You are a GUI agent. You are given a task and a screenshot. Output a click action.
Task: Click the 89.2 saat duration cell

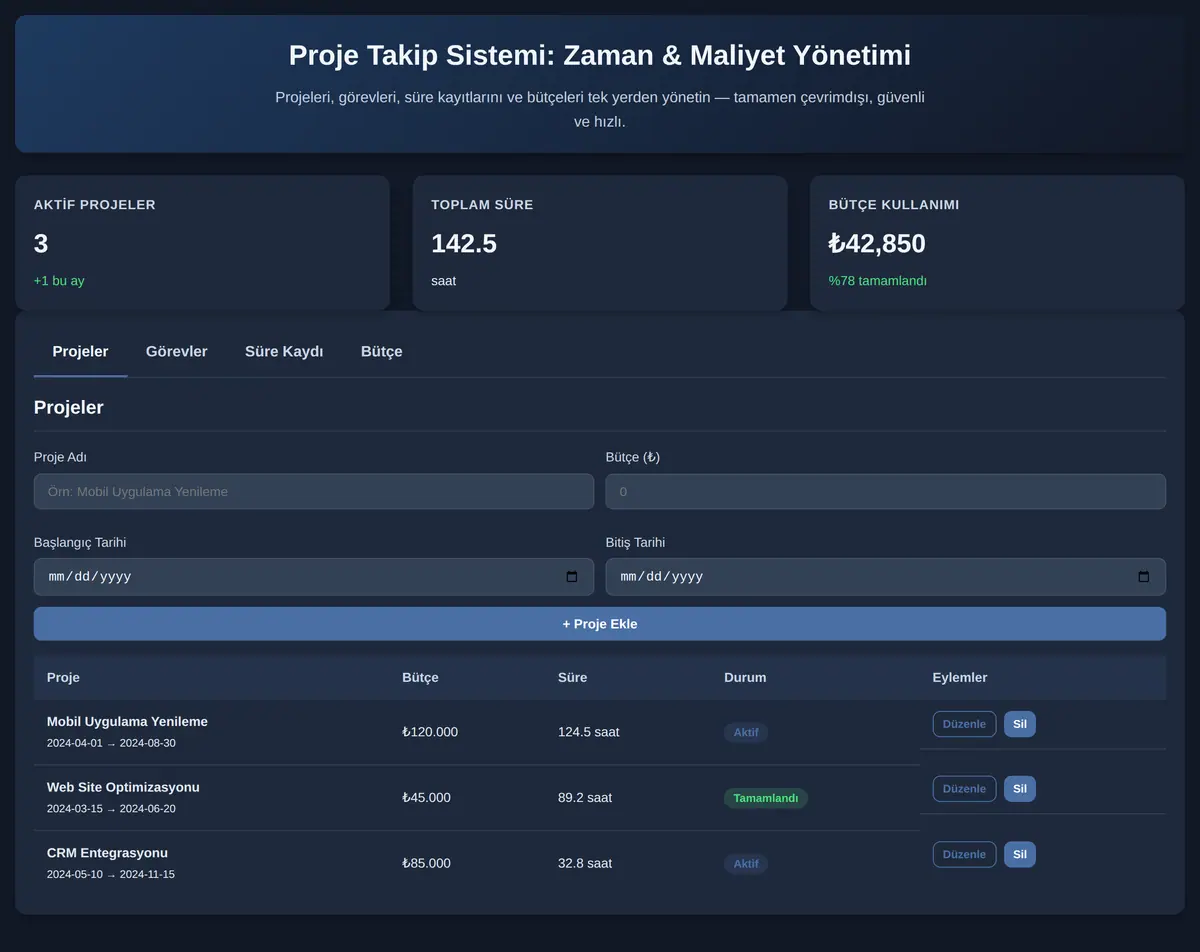pos(585,798)
